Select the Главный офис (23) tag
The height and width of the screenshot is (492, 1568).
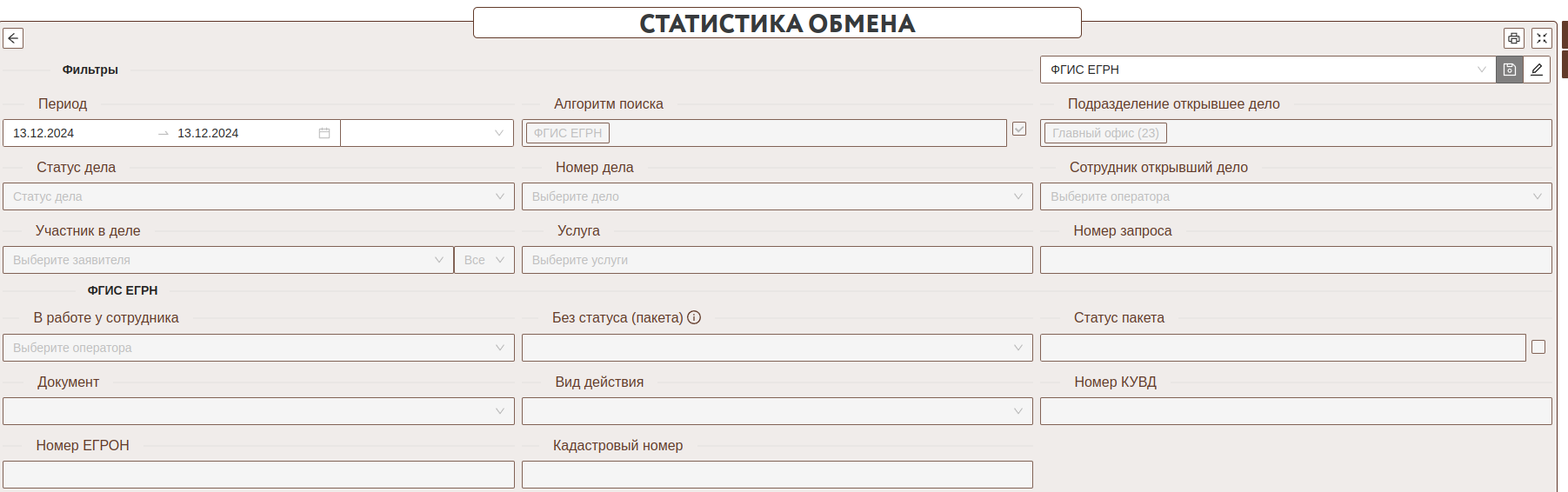(x=1105, y=133)
